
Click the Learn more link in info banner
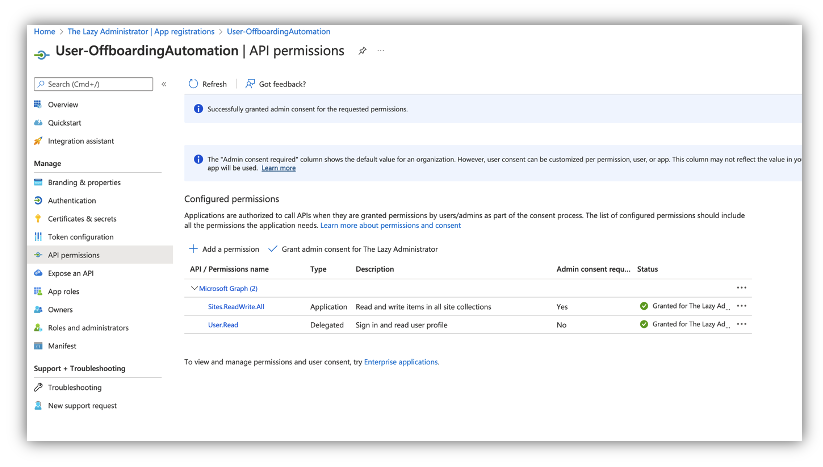click(x=278, y=168)
